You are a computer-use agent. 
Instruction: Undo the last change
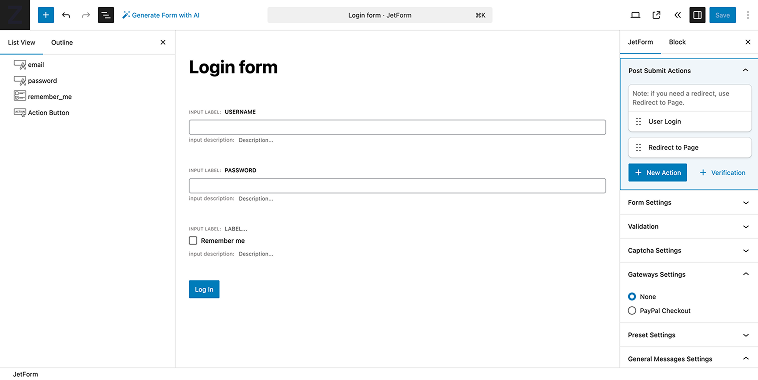click(x=66, y=15)
